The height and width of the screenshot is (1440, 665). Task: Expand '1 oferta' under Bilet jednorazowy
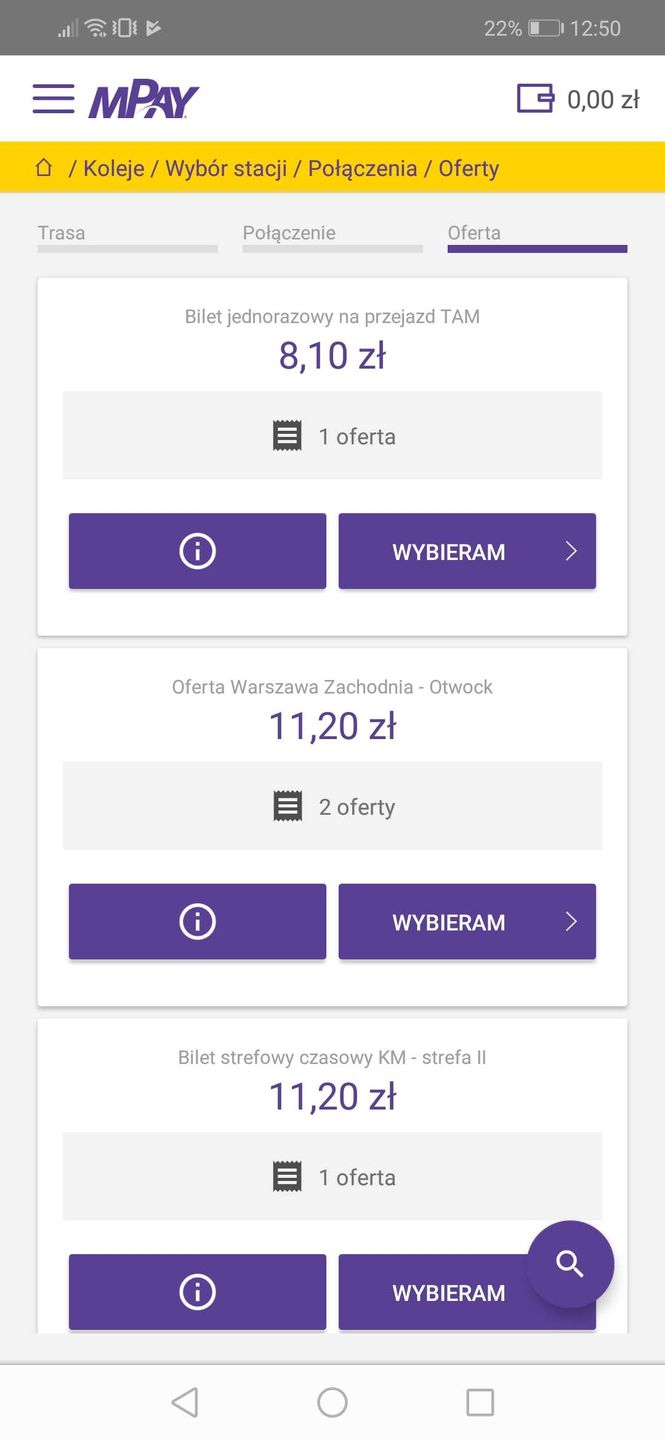pos(332,435)
